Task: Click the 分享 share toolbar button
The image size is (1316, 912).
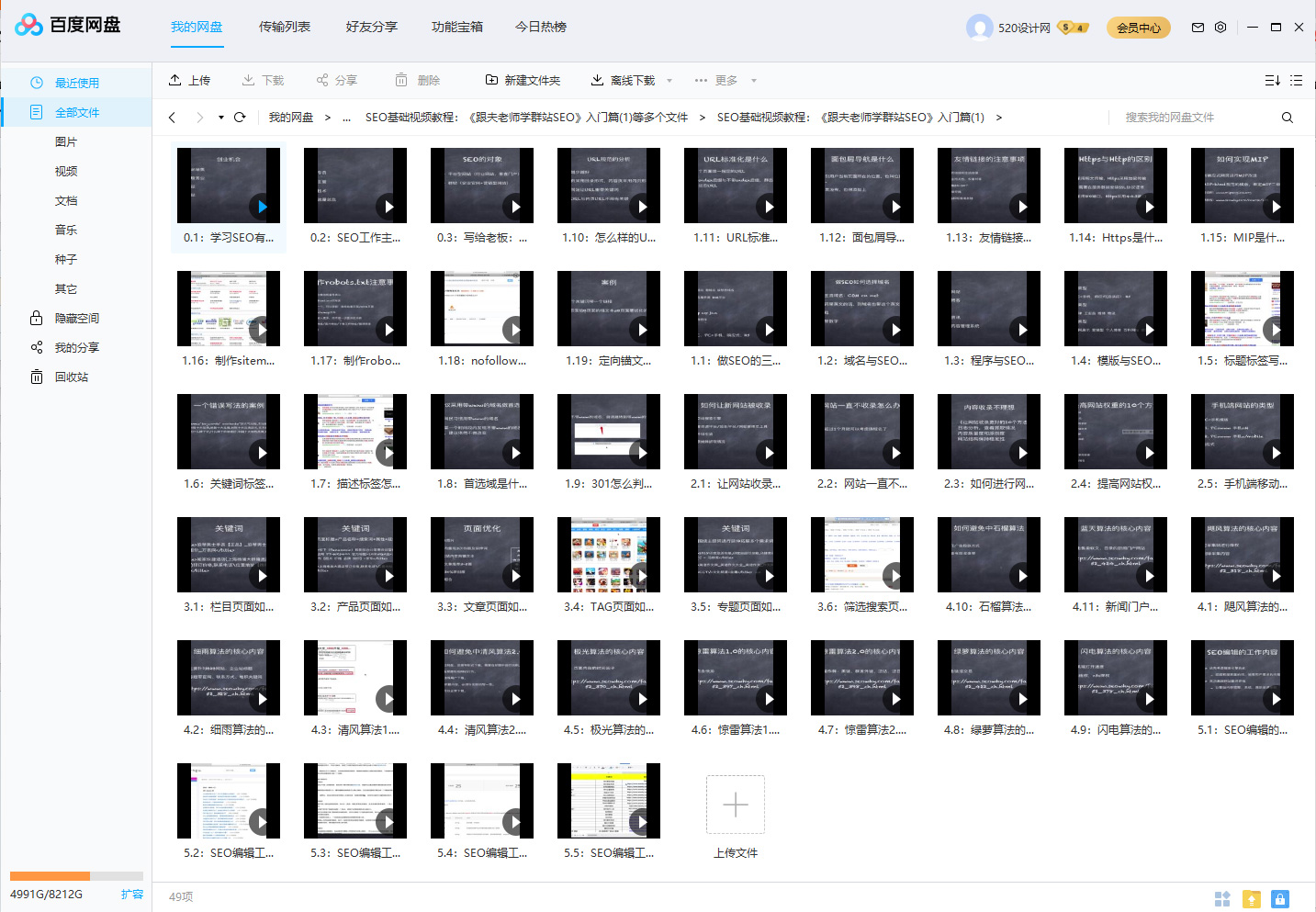Action: 336,81
